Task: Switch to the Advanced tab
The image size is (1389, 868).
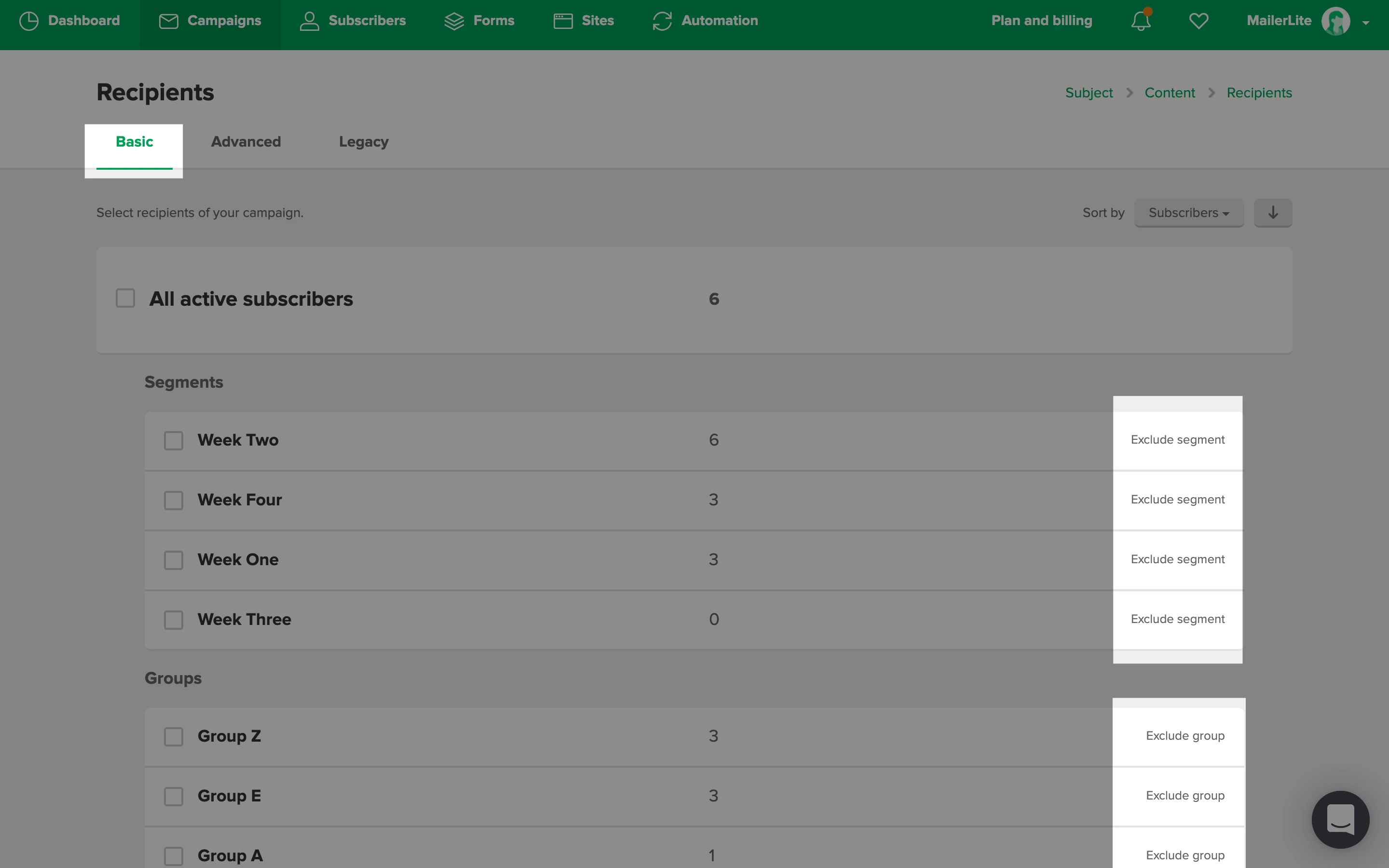Action: click(245, 142)
